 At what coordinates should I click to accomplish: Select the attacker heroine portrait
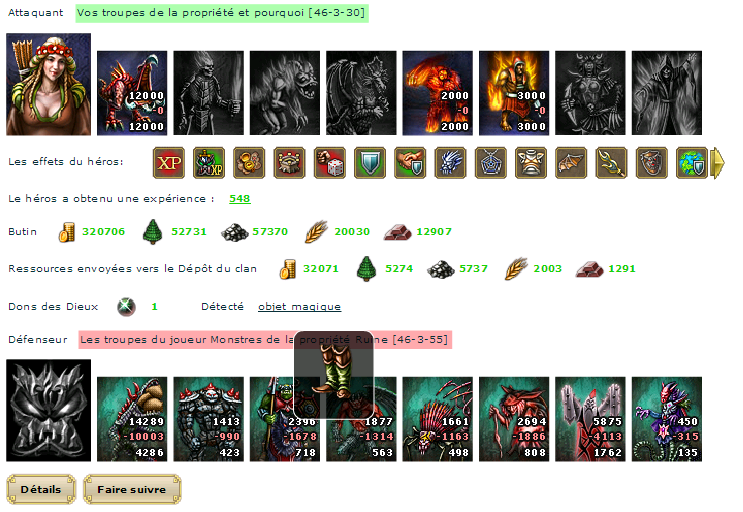(x=48, y=84)
